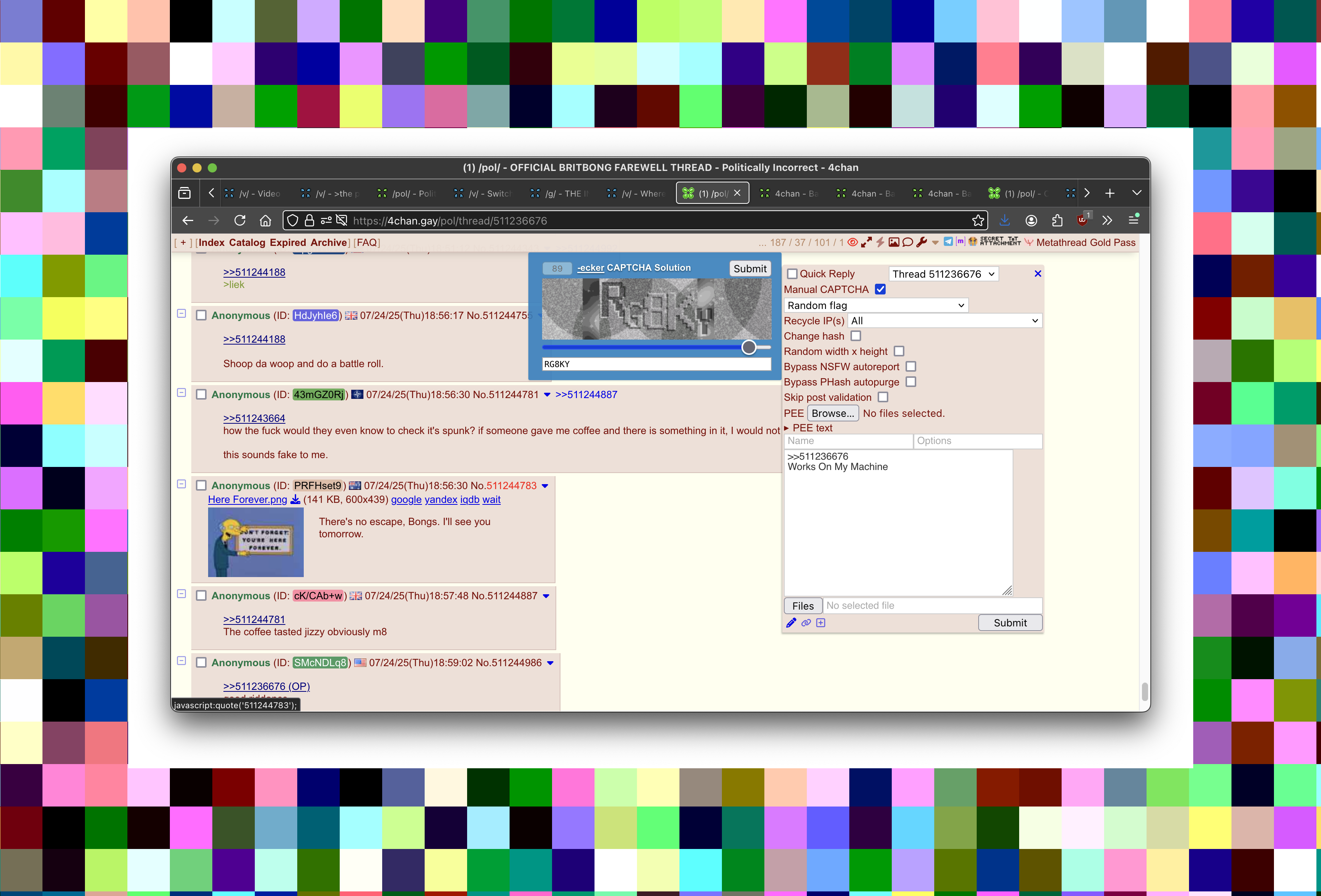
Task: Open the Archive navigation link
Action: coord(329,242)
